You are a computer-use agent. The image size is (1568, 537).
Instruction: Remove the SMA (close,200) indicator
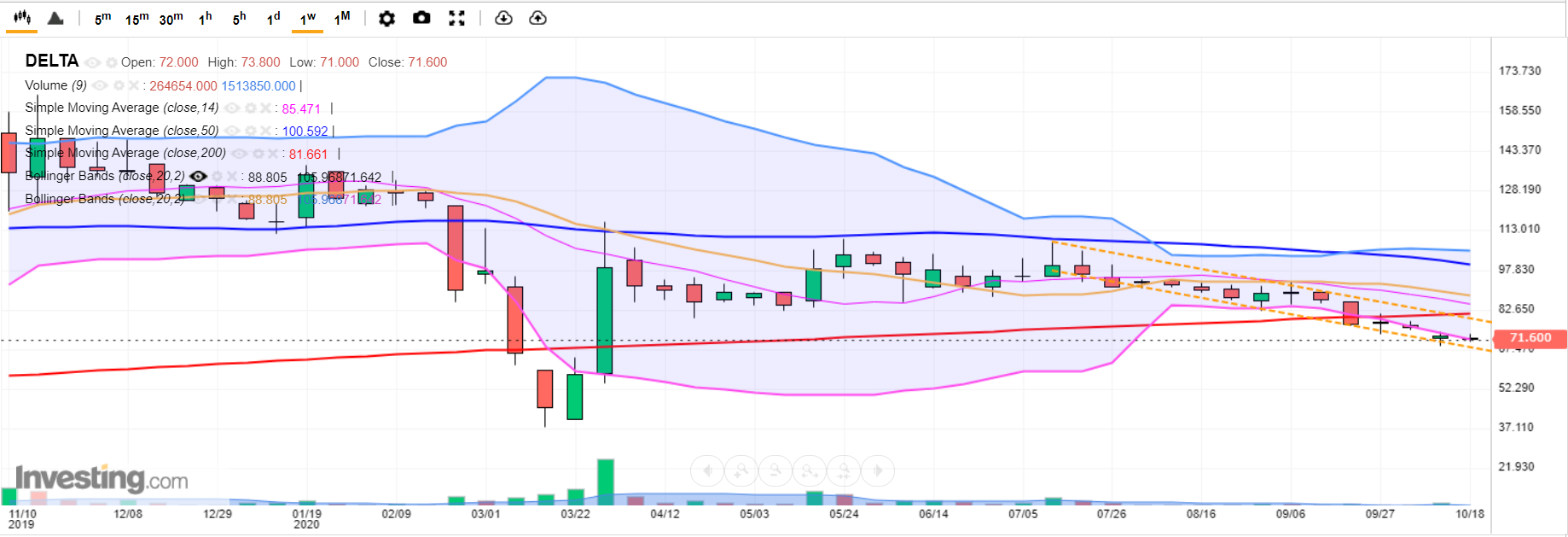click(x=273, y=154)
